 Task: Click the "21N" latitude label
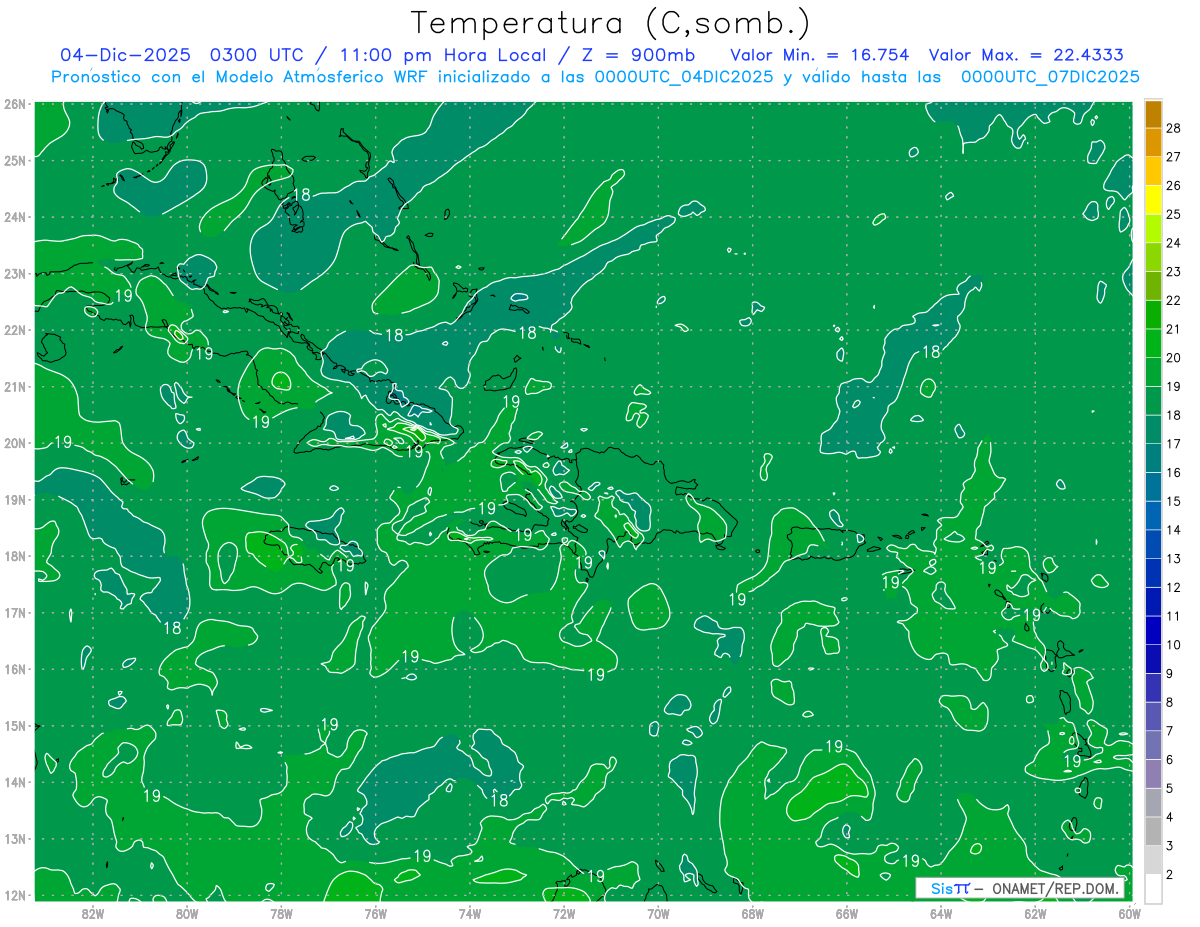point(15,386)
